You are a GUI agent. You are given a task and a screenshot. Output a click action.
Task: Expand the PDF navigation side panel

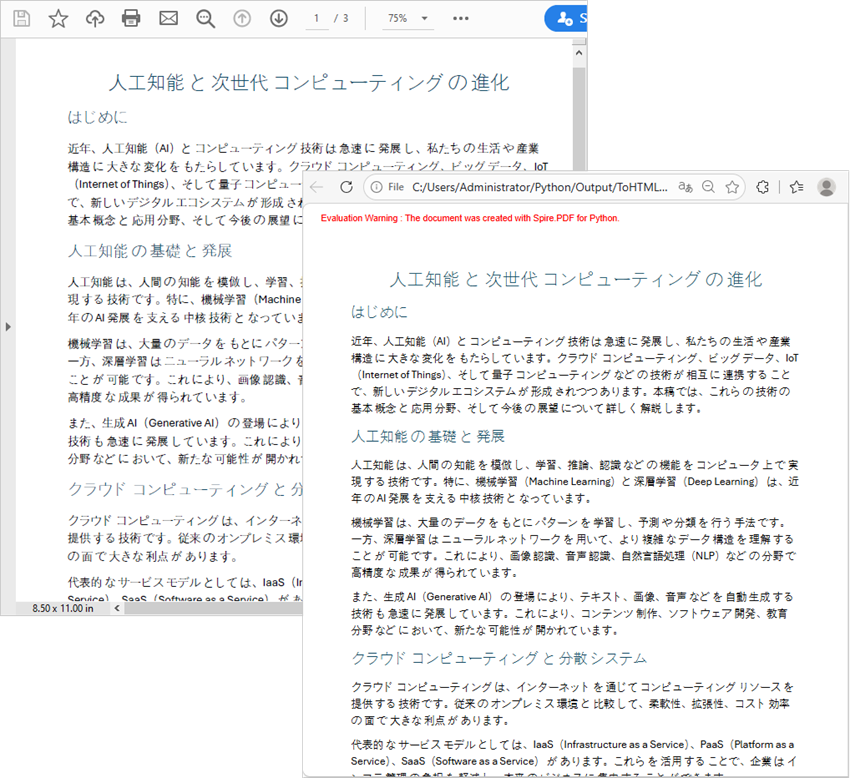7,326
